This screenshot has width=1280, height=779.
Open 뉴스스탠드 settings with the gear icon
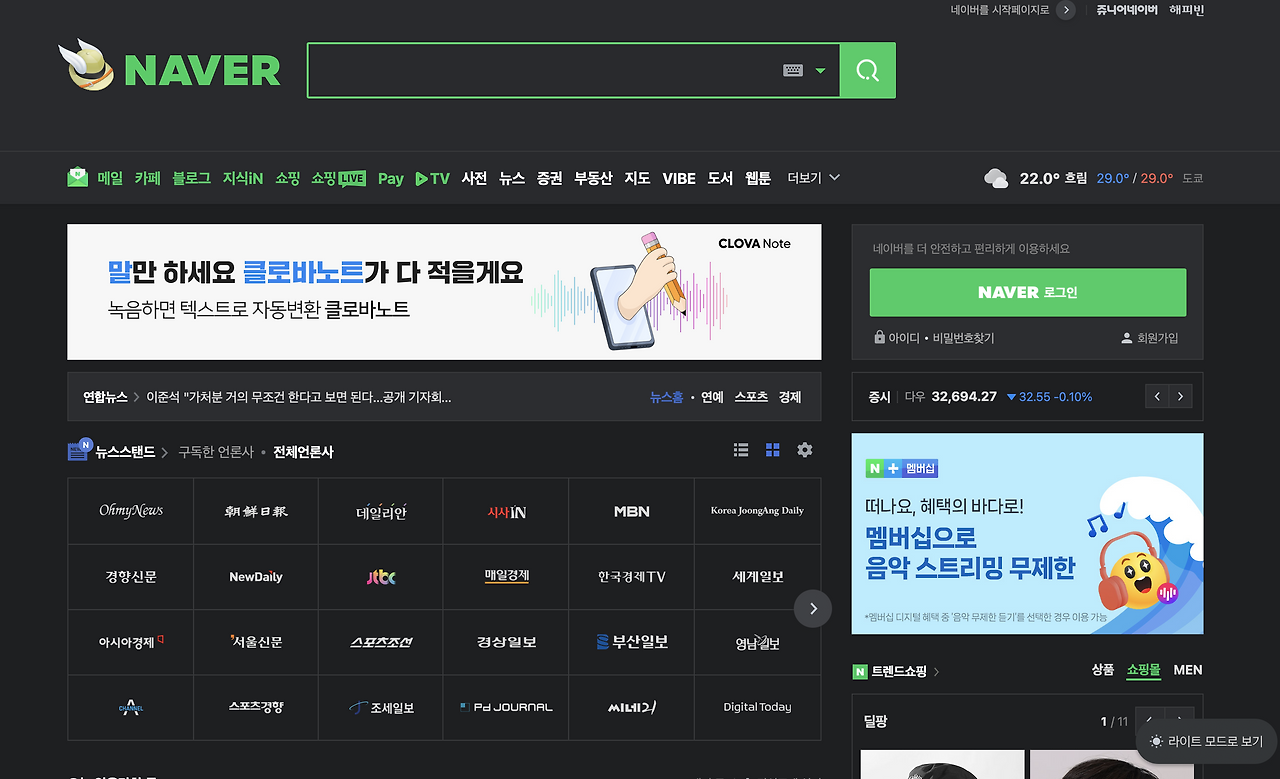(x=804, y=450)
